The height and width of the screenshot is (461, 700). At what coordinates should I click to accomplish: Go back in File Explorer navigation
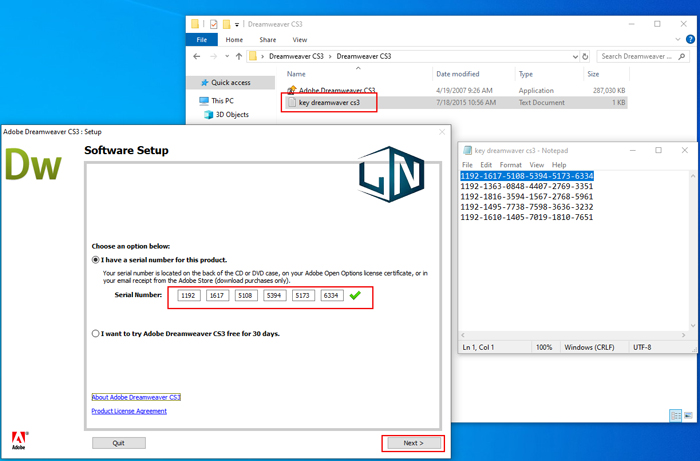click(x=197, y=56)
